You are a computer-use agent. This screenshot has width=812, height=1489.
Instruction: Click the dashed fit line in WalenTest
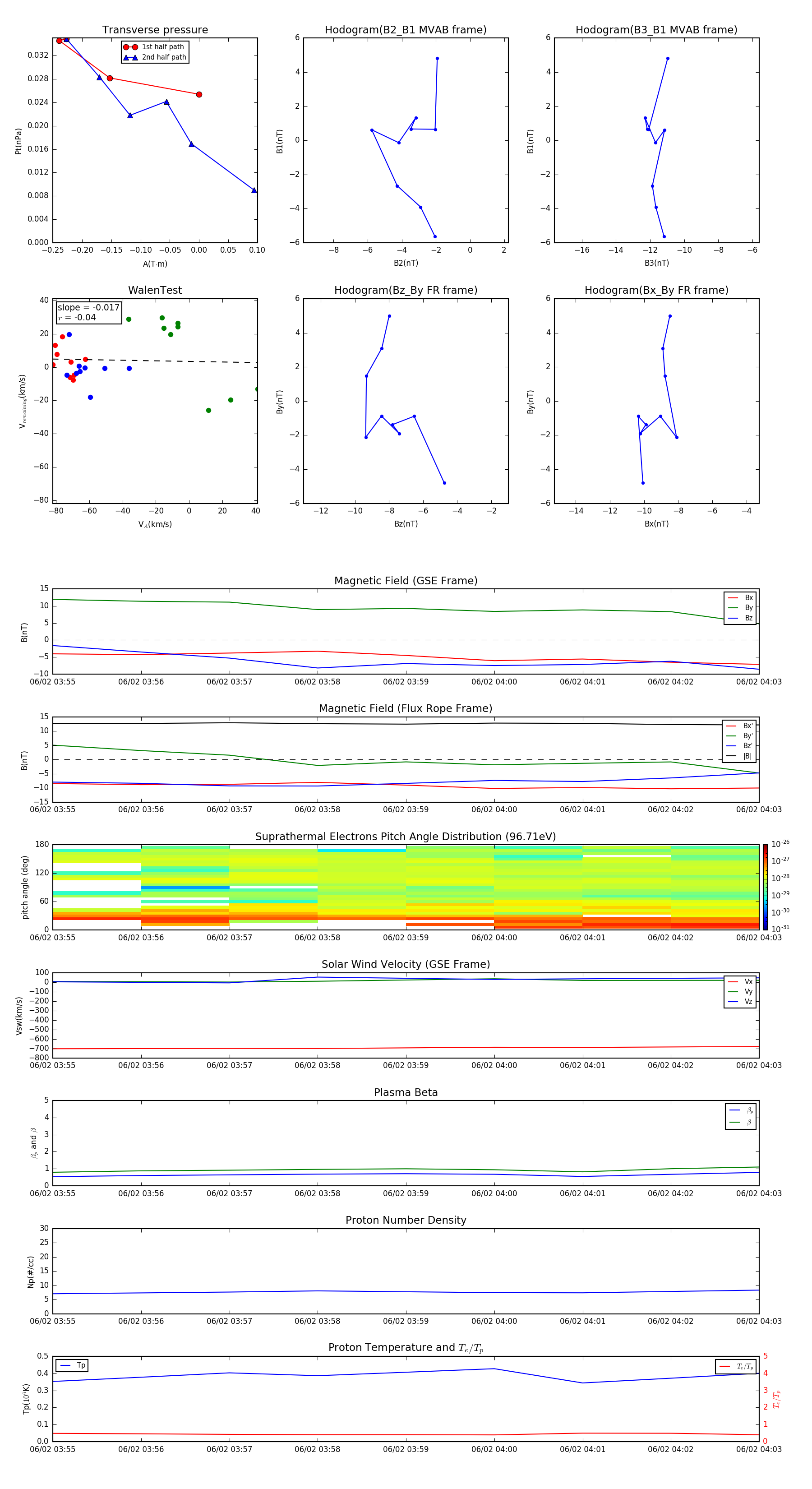[155, 361]
